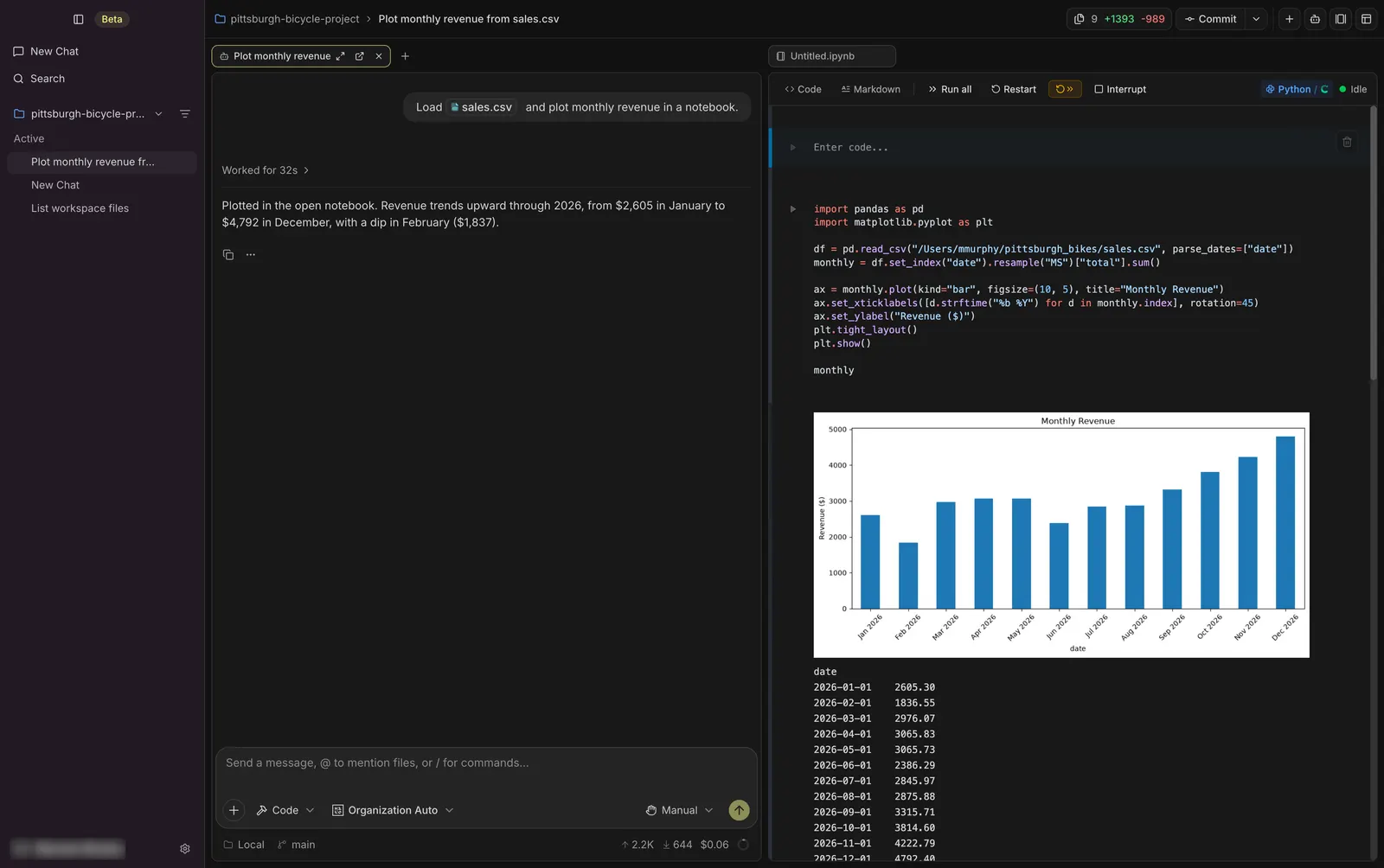Open the Commit options dropdown arrow
The width and height of the screenshot is (1384, 868).
[1256, 19]
